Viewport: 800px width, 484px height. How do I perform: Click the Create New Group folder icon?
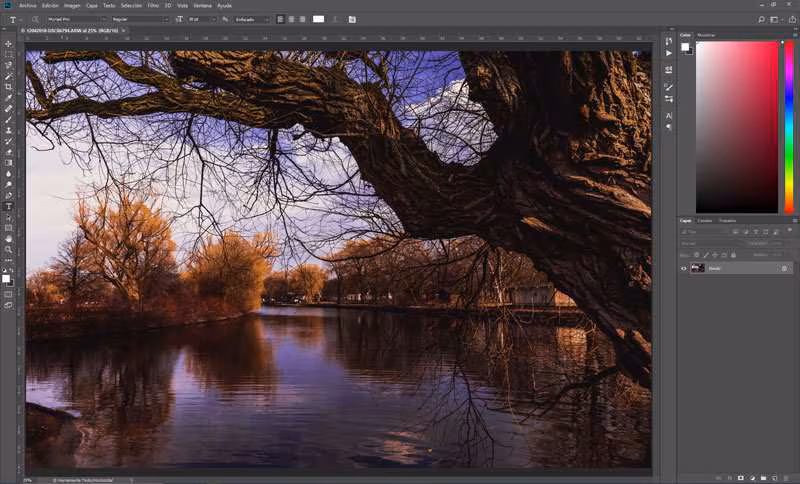(x=763, y=478)
